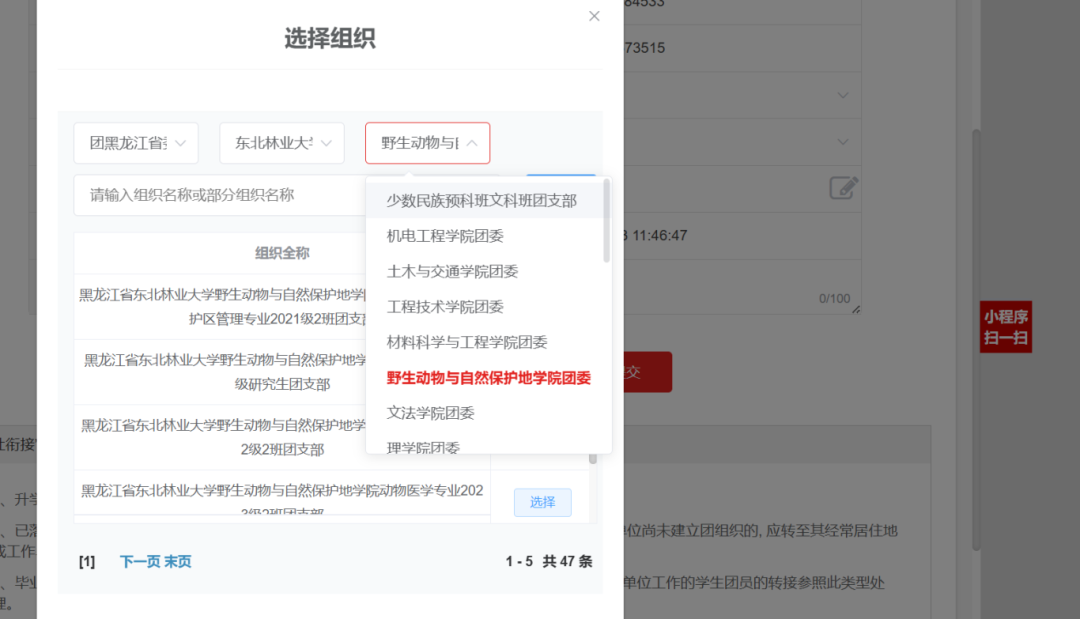Click the red 提交 submit button
The height and width of the screenshot is (619, 1080).
[x=646, y=372]
